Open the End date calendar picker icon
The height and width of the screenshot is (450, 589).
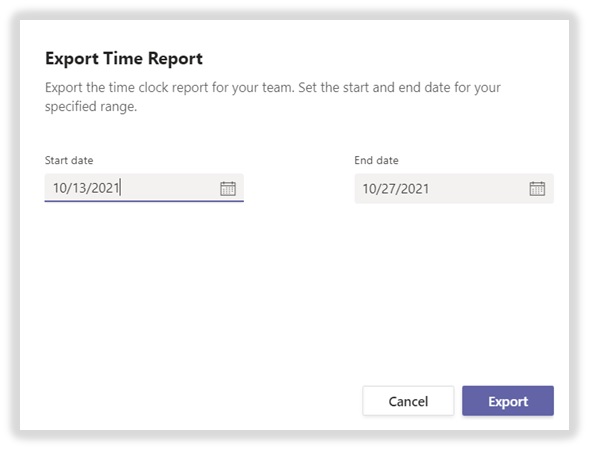(537, 188)
